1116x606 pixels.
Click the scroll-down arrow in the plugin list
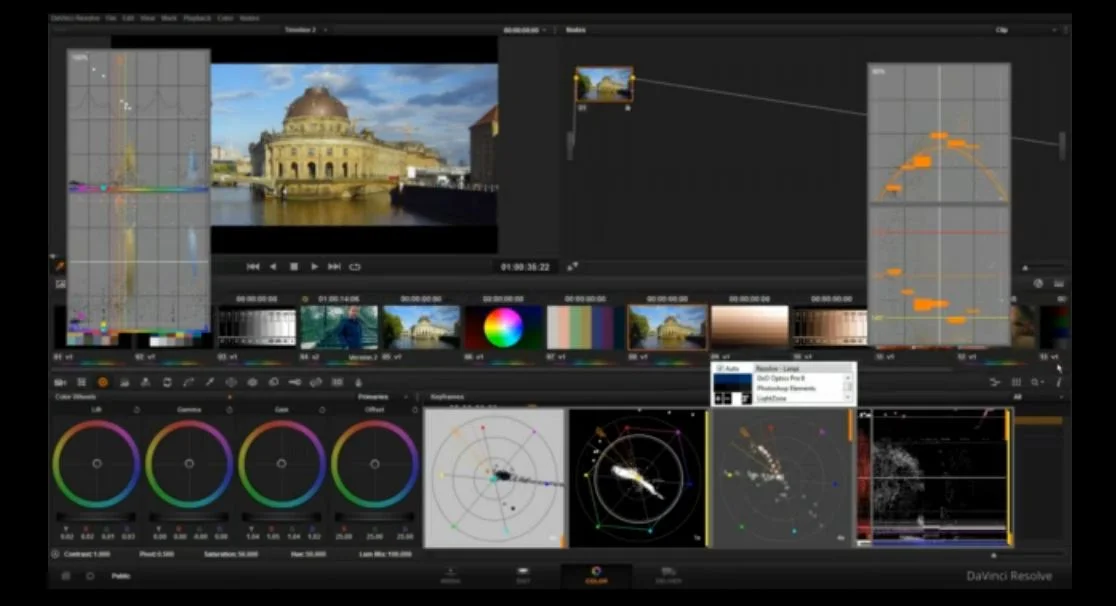pos(848,397)
